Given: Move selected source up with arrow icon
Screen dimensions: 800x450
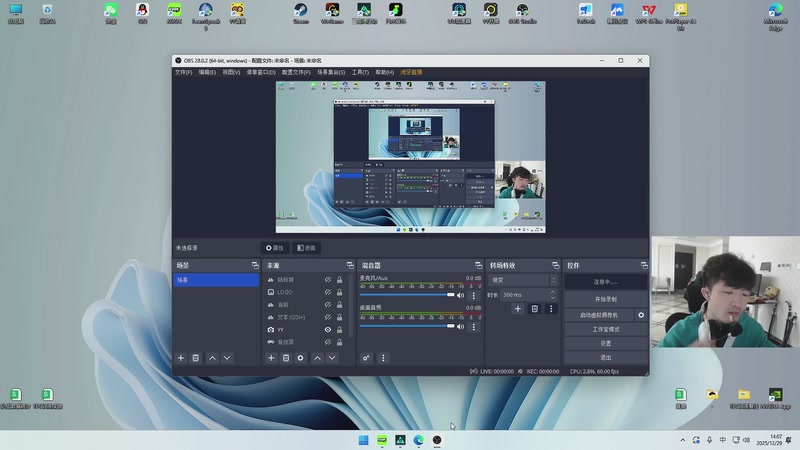Looking at the screenshot, I should pyautogui.click(x=318, y=358).
